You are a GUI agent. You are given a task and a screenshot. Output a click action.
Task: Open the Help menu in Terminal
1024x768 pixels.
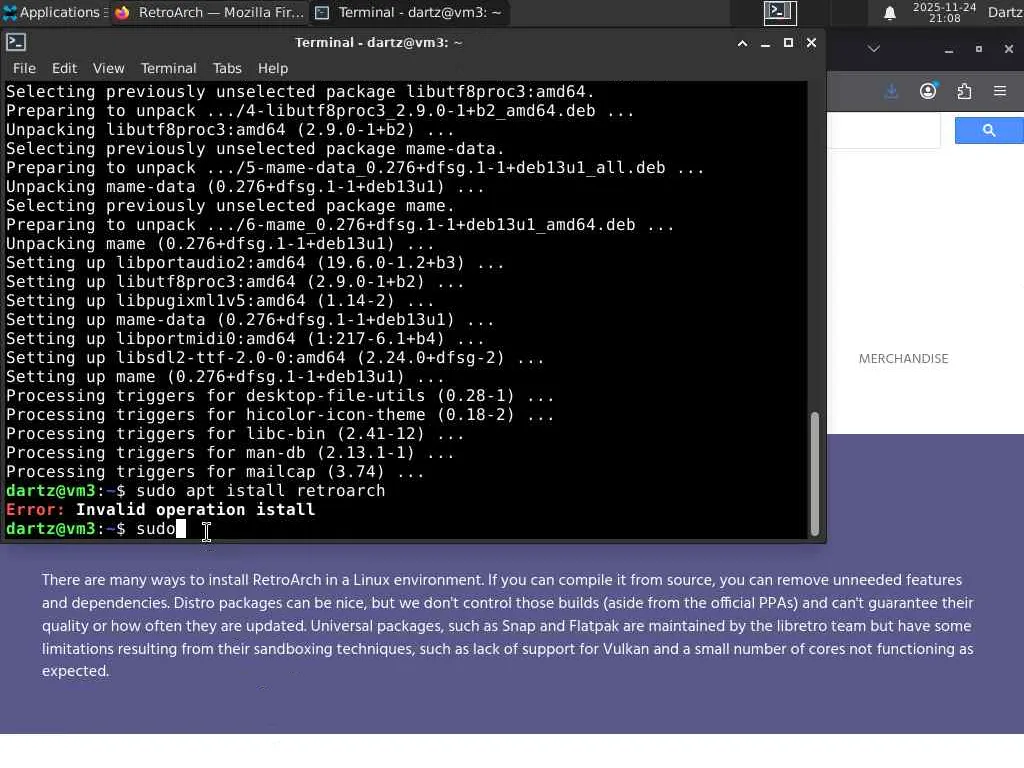(x=272, y=68)
